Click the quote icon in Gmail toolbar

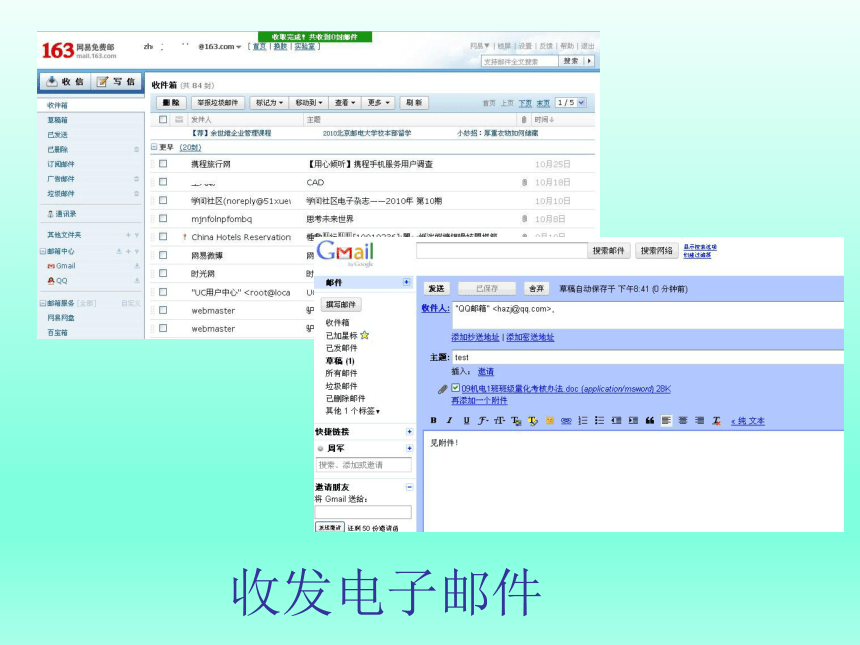650,420
